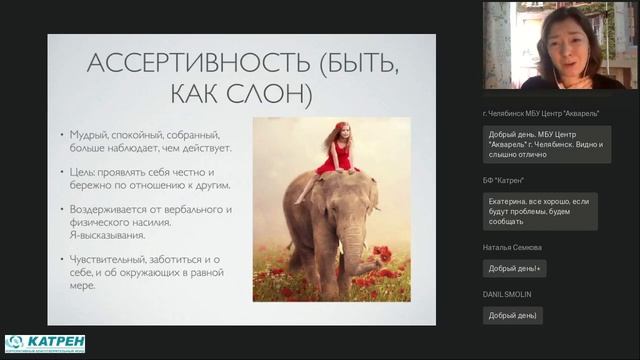Image resolution: width=640 pixels, height=360 pixels.
Task: Click chat message Видно и слышно отлично
Action: (547, 144)
